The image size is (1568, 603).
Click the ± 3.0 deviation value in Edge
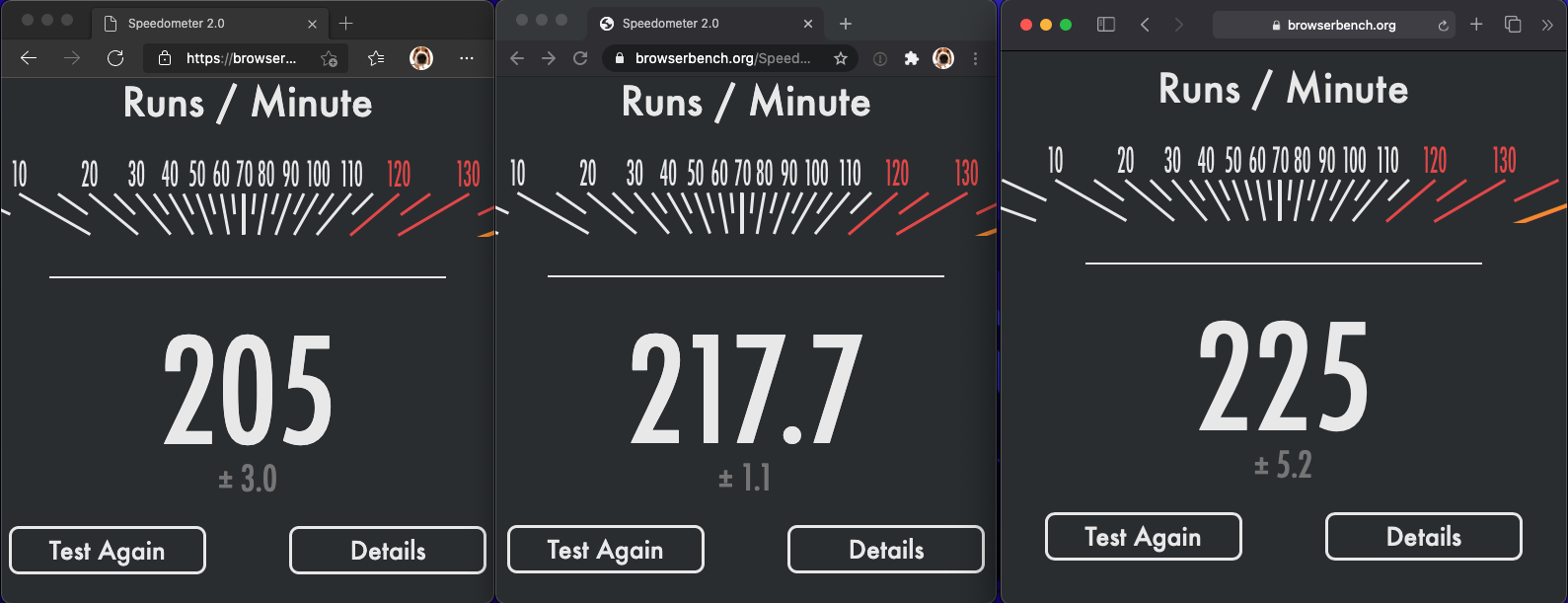click(248, 480)
